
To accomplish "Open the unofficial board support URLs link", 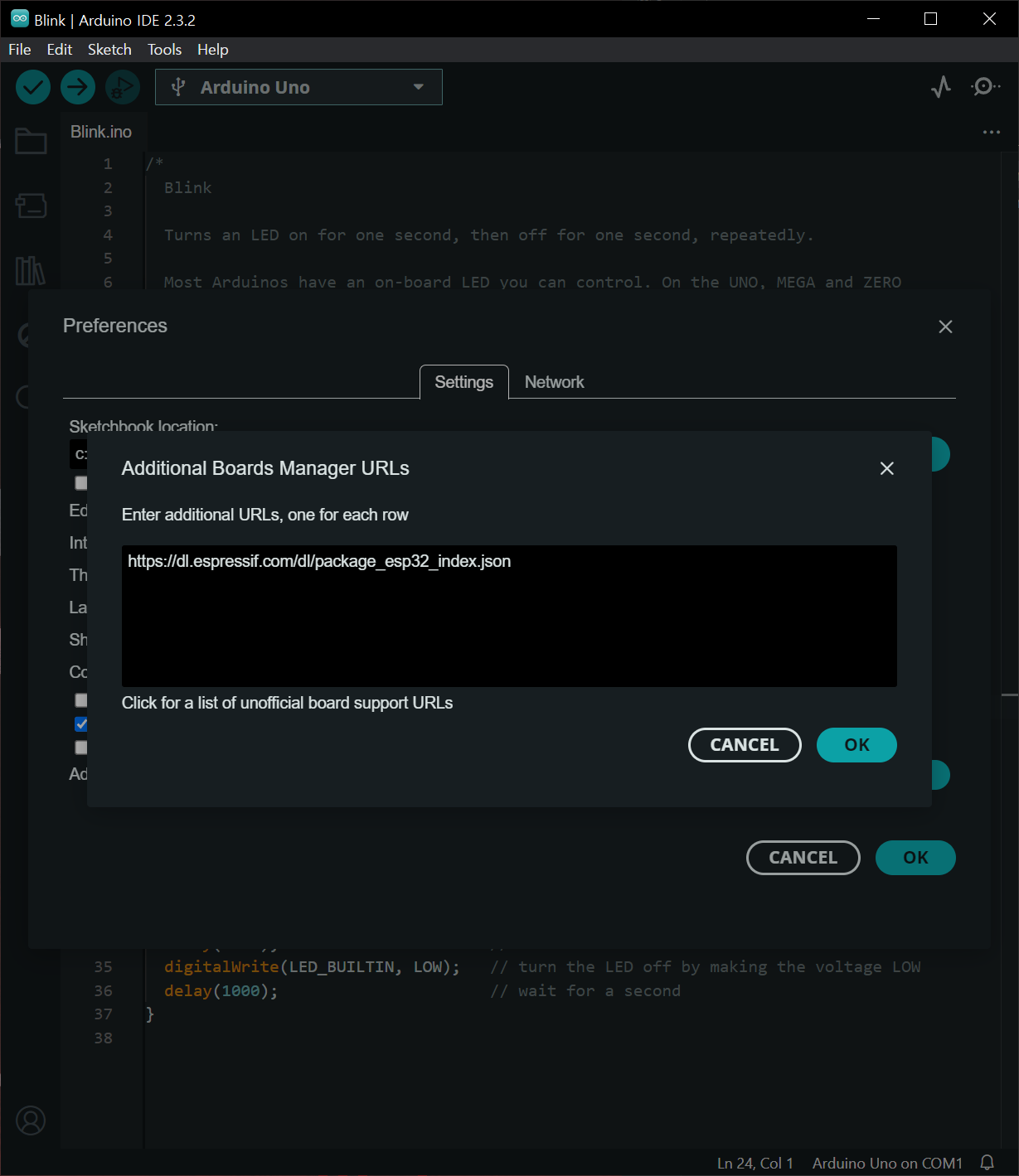I will 287,703.
